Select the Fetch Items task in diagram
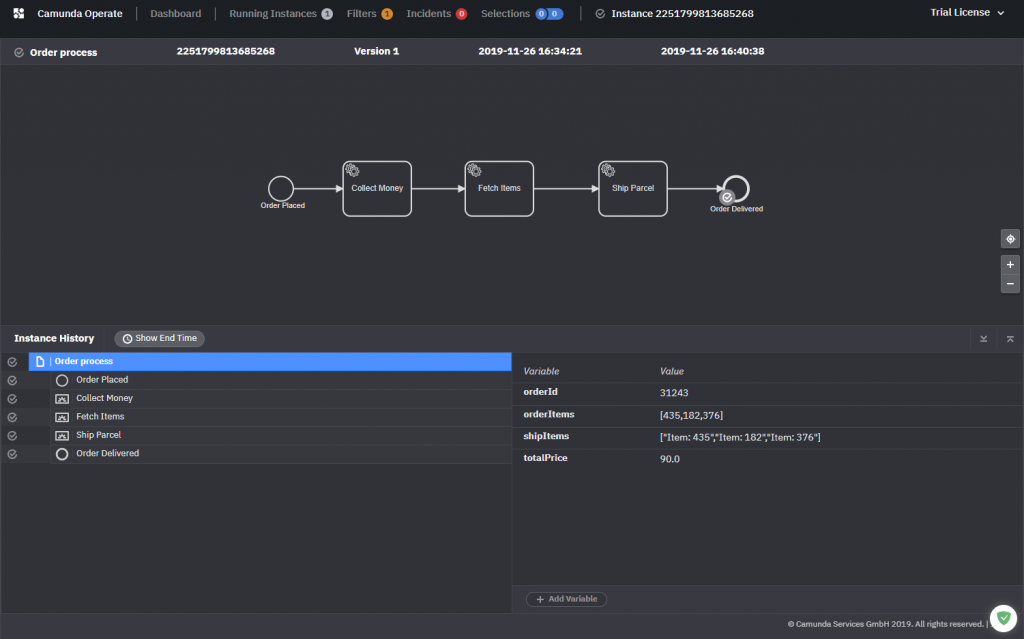 (499, 189)
